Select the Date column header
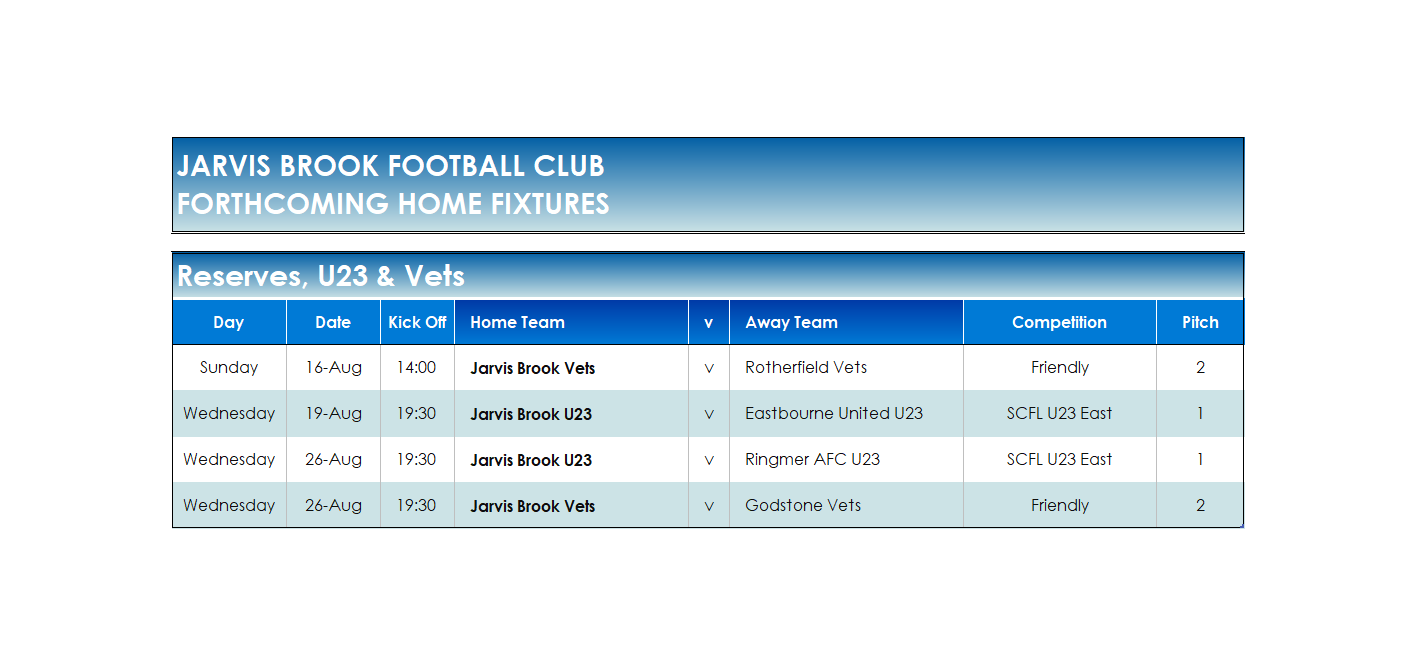 point(333,322)
